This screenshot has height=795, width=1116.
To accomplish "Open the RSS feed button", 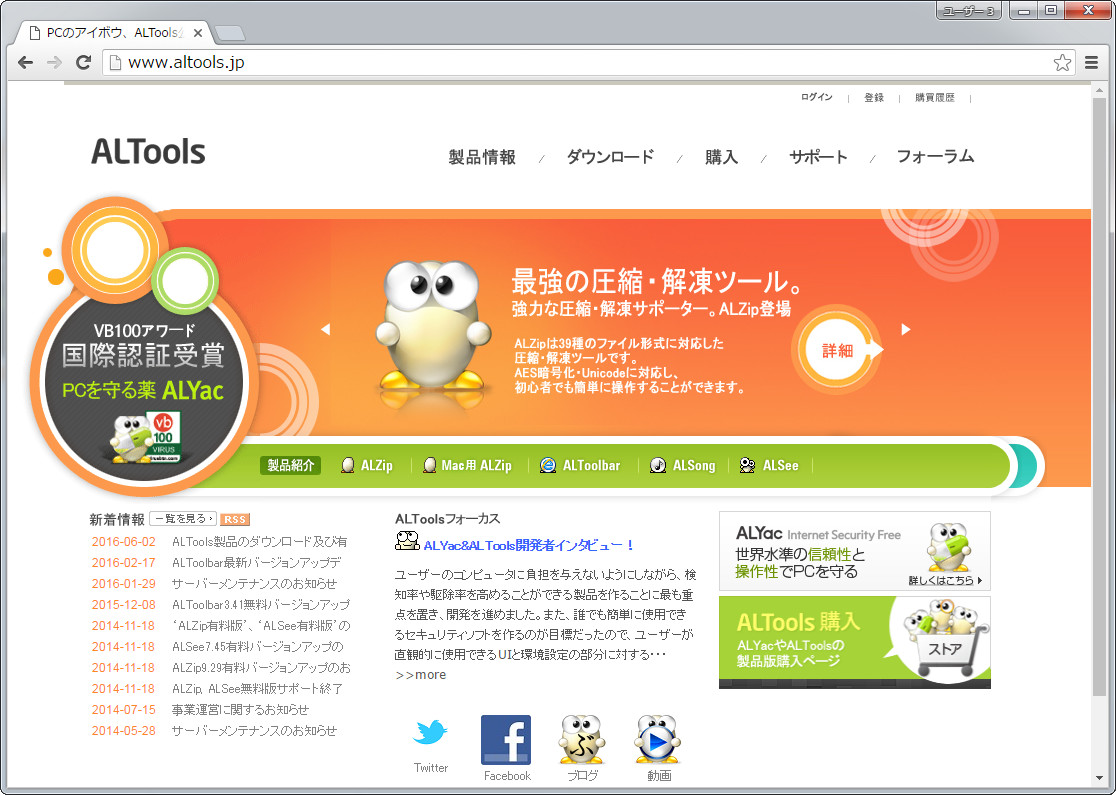I will click(234, 519).
